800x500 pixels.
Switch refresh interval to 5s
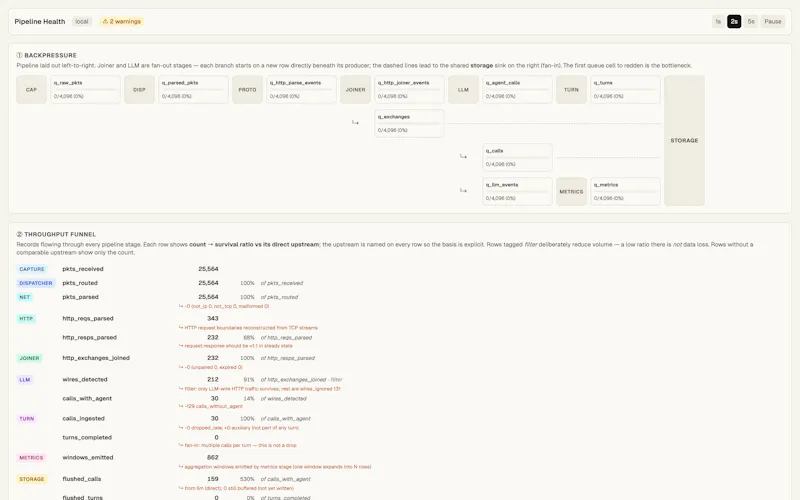751,21
